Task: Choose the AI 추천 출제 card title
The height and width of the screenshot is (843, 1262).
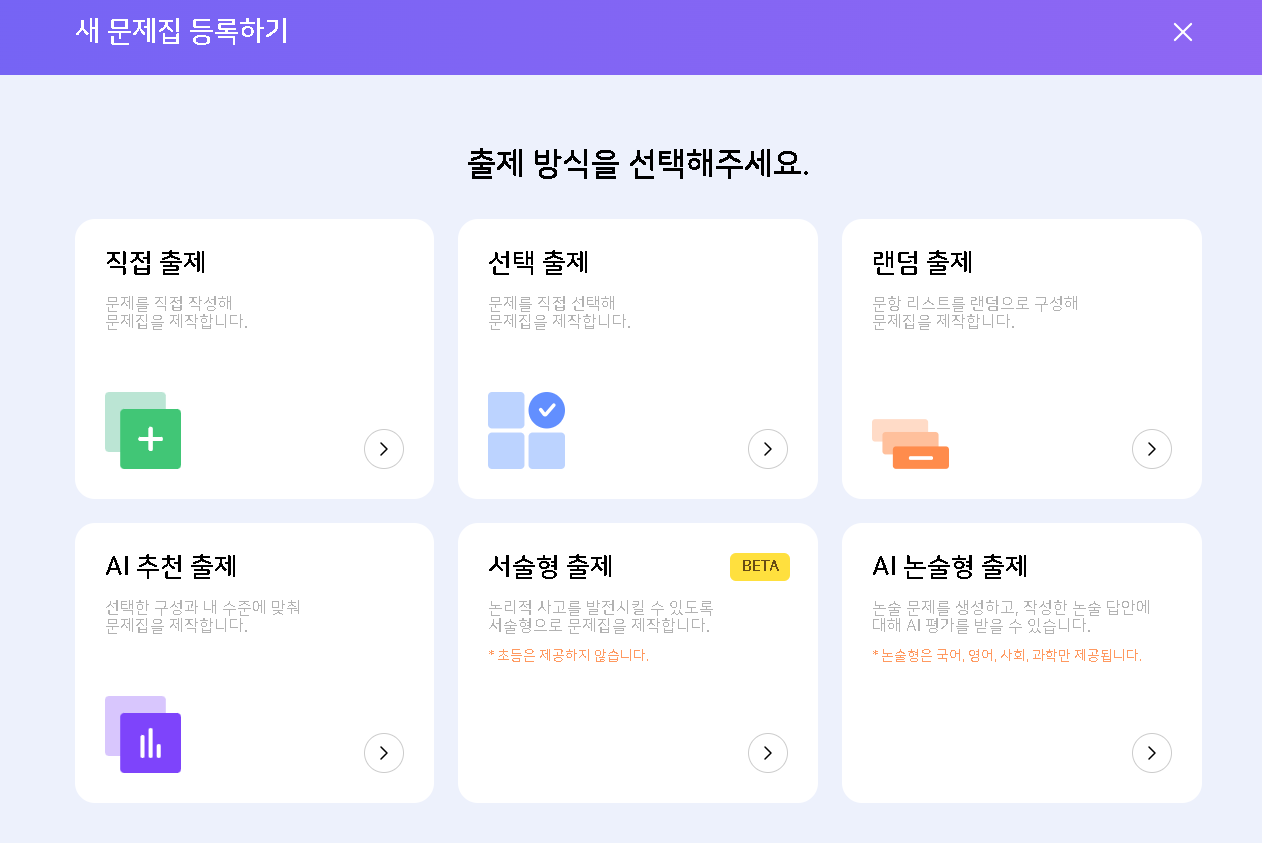Action: pos(171,567)
